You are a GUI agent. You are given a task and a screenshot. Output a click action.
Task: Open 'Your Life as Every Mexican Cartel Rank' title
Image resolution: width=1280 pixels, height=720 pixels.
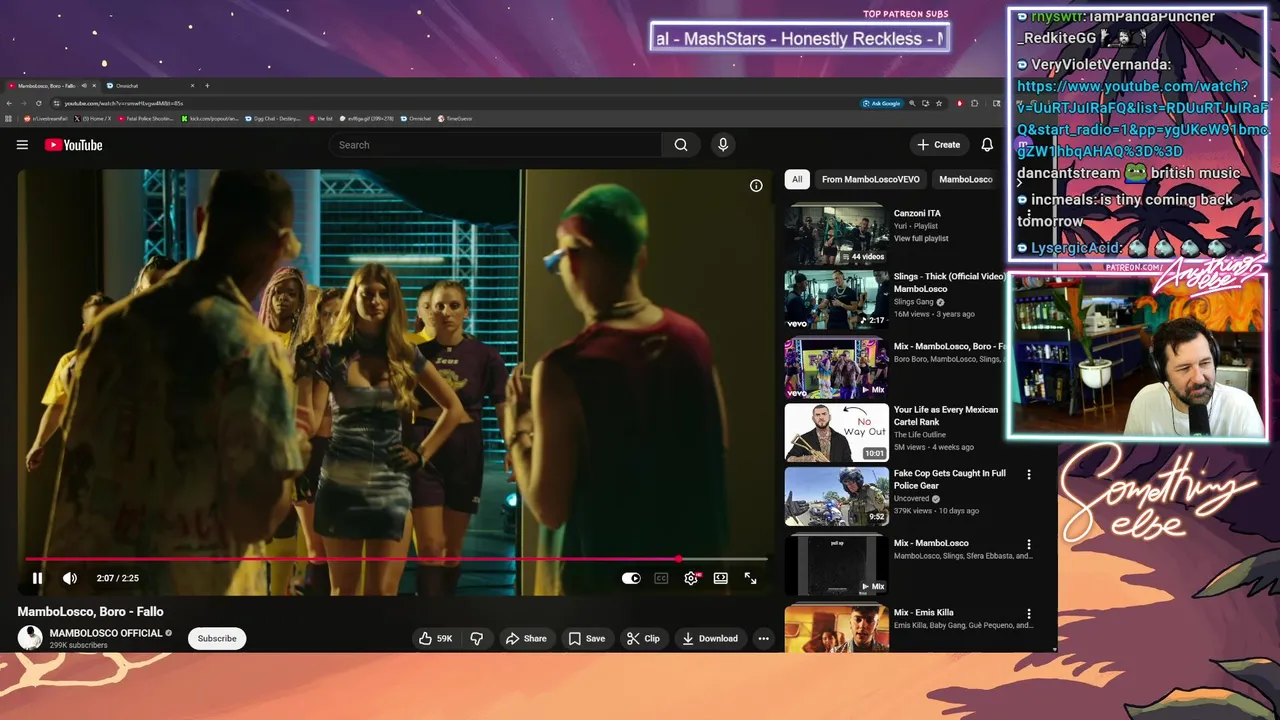pos(945,416)
